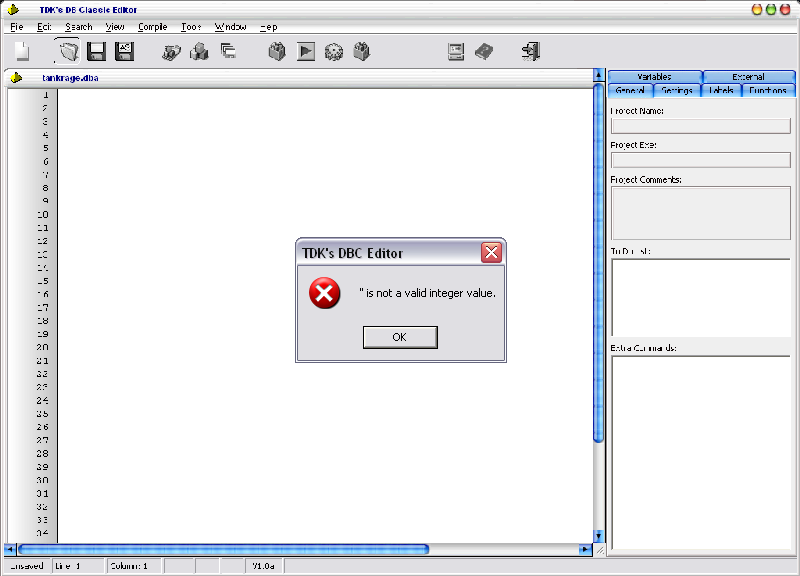The image size is (800, 576).
Task: Click line number 28 in the gutter
Action: click(42, 453)
